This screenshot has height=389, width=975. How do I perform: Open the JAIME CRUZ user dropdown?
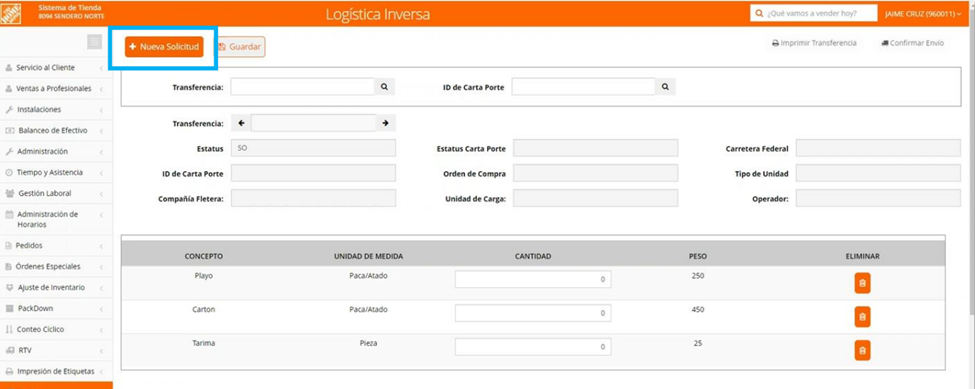pyautogui.click(x=923, y=14)
